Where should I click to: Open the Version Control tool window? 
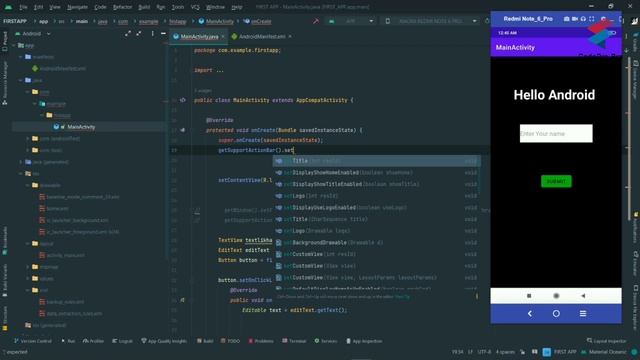(33, 341)
